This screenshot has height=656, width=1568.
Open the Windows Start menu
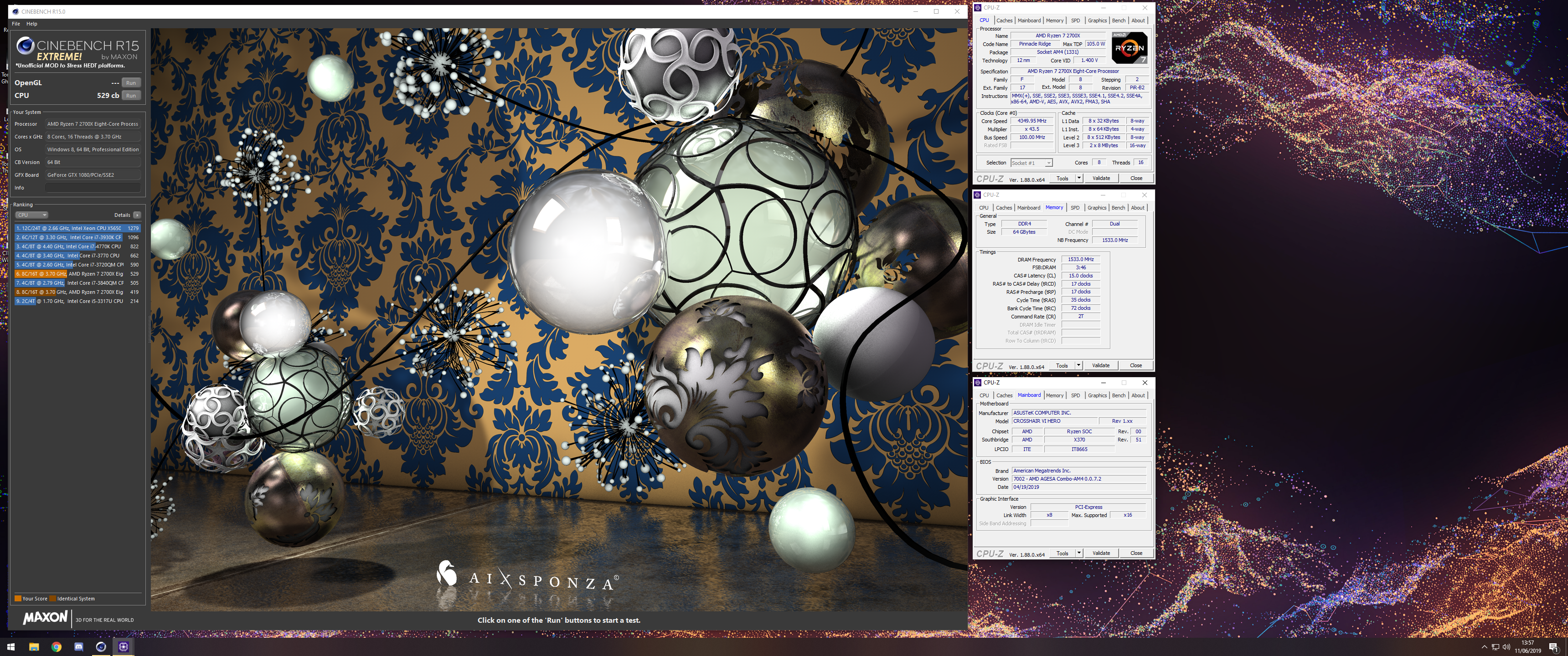pyautogui.click(x=11, y=647)
